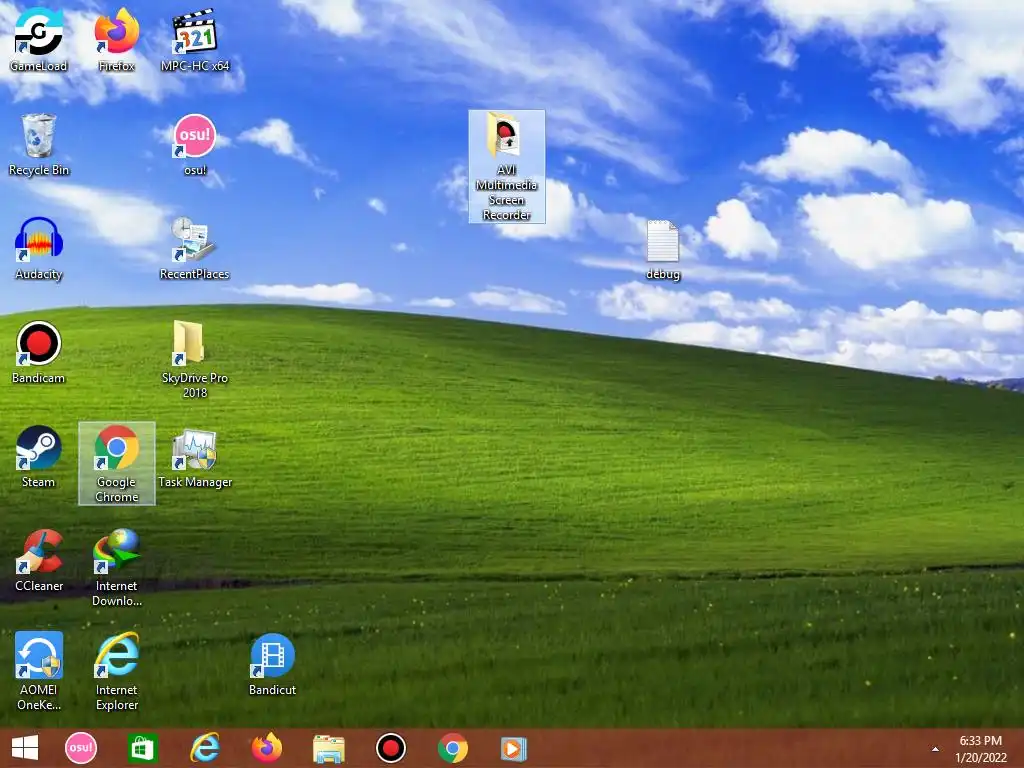Click the Bandicam desktop icon
1024x768 pixels.
coord(39,352)
